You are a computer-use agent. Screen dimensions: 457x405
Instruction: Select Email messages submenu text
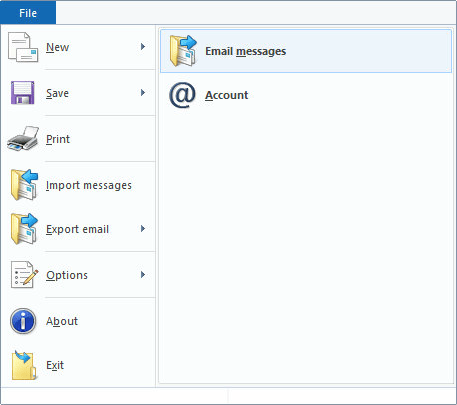[246, 51]
